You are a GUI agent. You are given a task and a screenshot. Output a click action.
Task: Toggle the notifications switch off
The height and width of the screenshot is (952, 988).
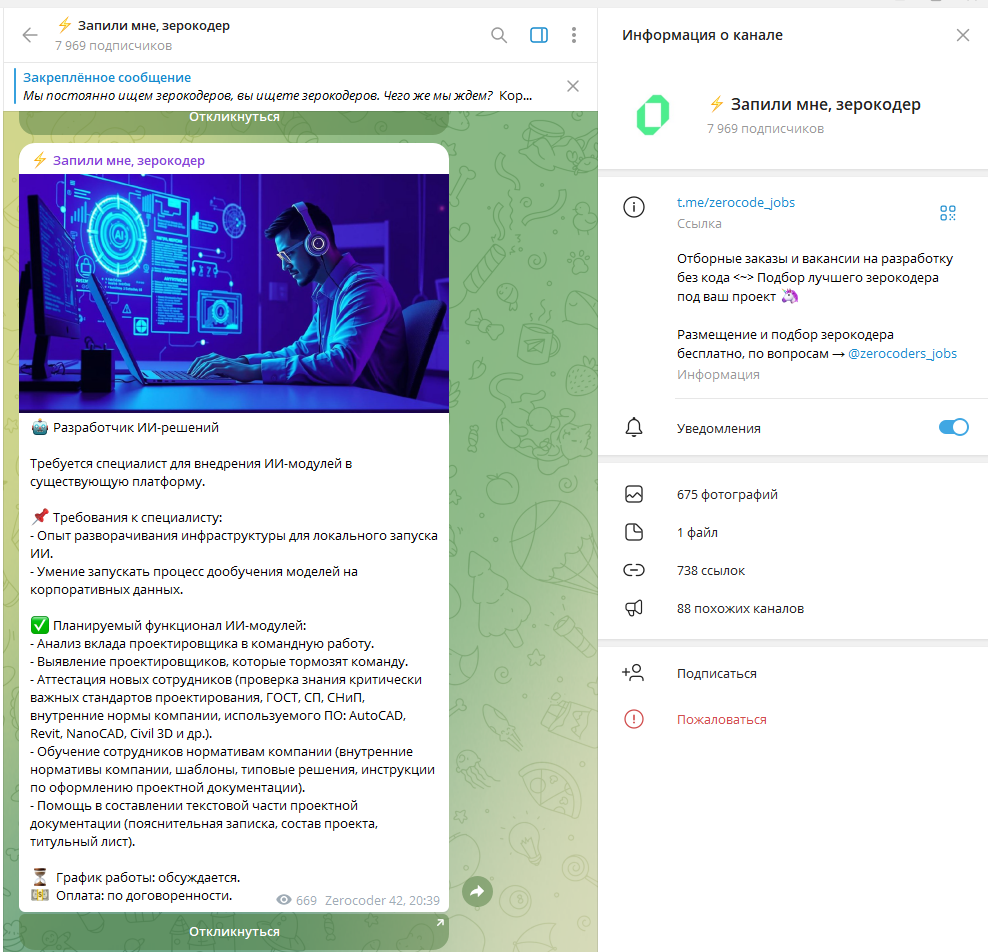coord(953,427)
